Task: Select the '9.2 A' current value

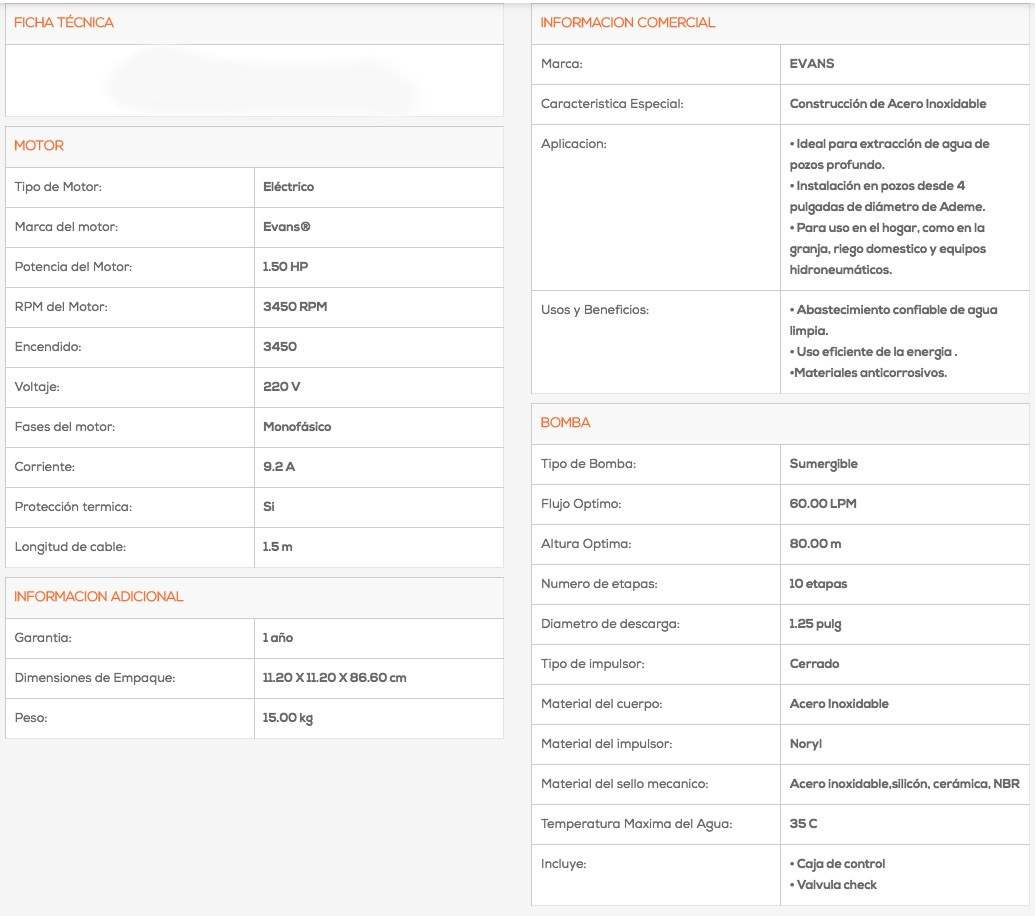Action: pos(279,467)
